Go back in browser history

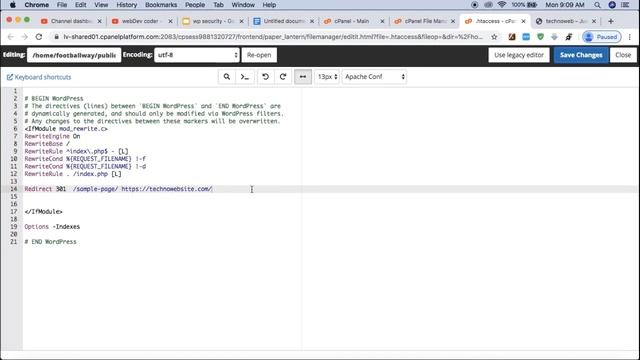11,37
